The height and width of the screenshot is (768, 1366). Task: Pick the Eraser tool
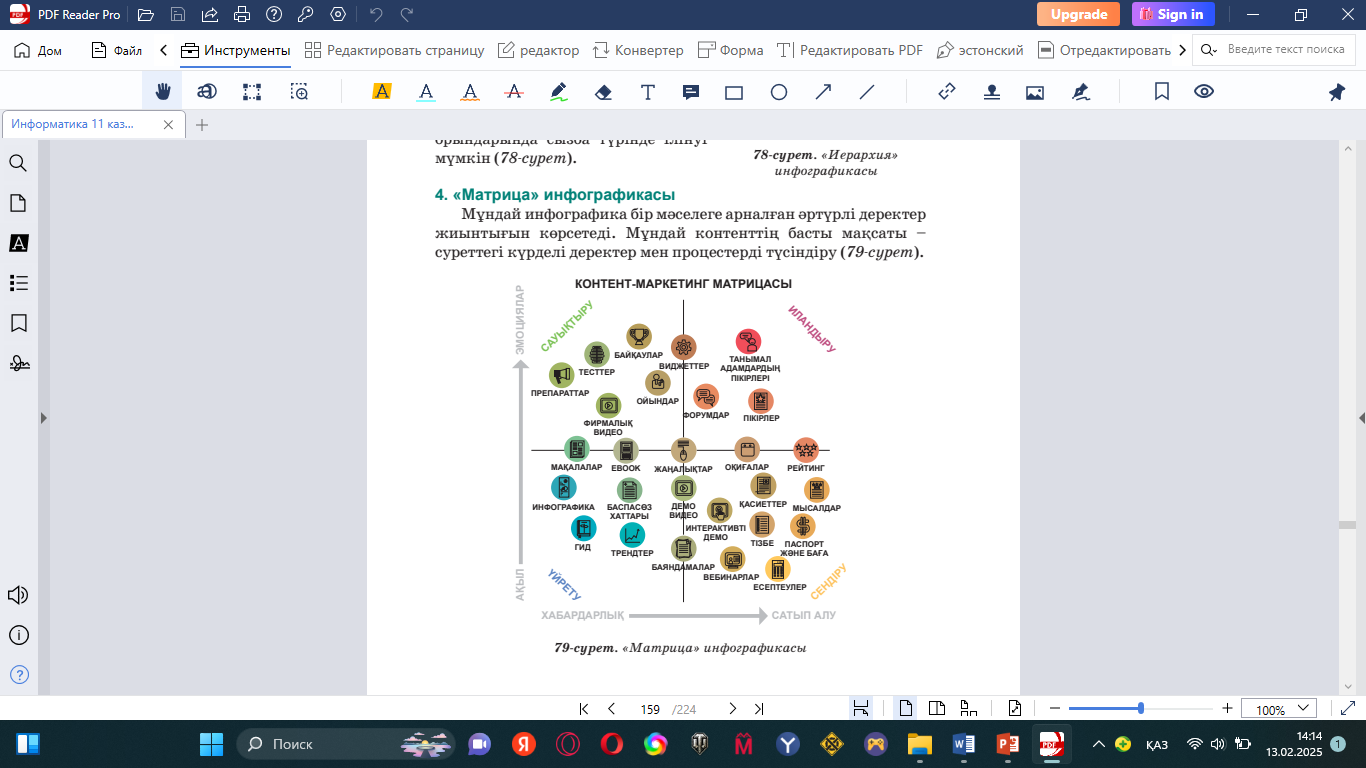[602, 92]
